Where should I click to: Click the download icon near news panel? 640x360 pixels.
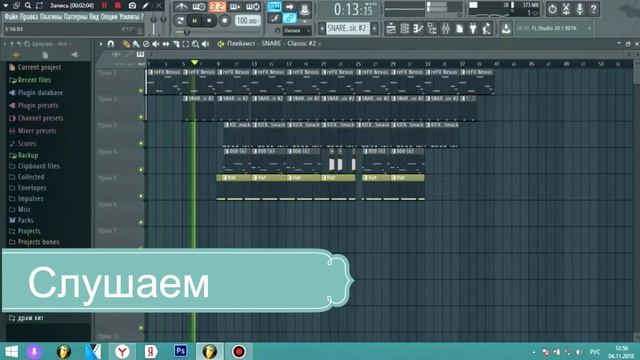[506, 28]
